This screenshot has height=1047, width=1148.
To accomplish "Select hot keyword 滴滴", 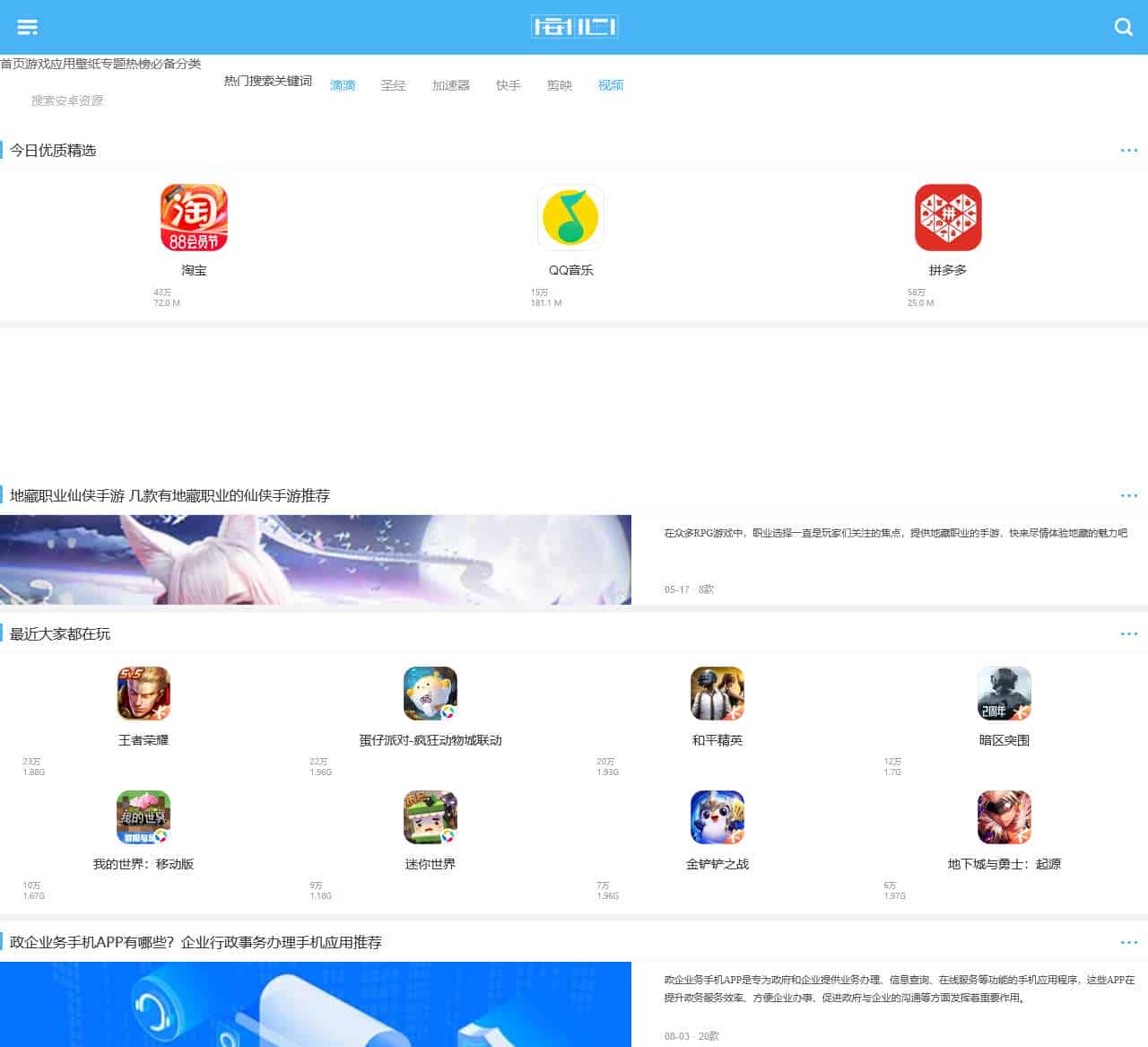I will tap(343, 85).
